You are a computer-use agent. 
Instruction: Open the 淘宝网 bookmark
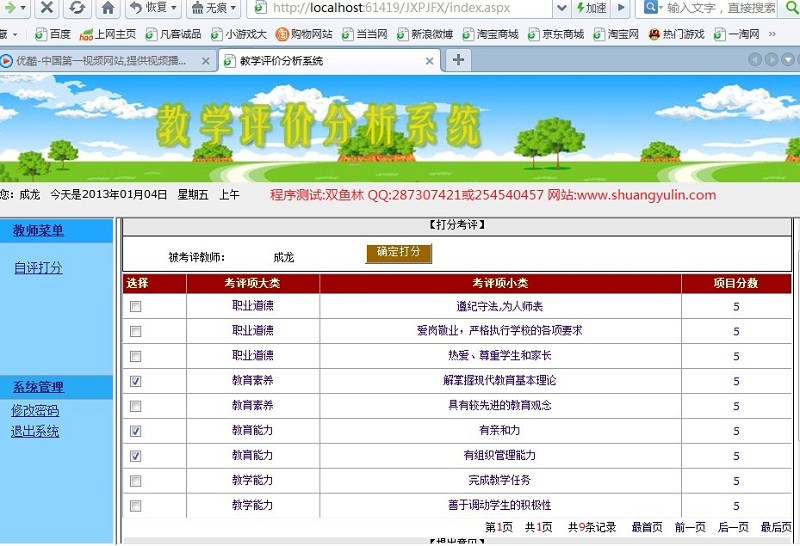point(616,34)
